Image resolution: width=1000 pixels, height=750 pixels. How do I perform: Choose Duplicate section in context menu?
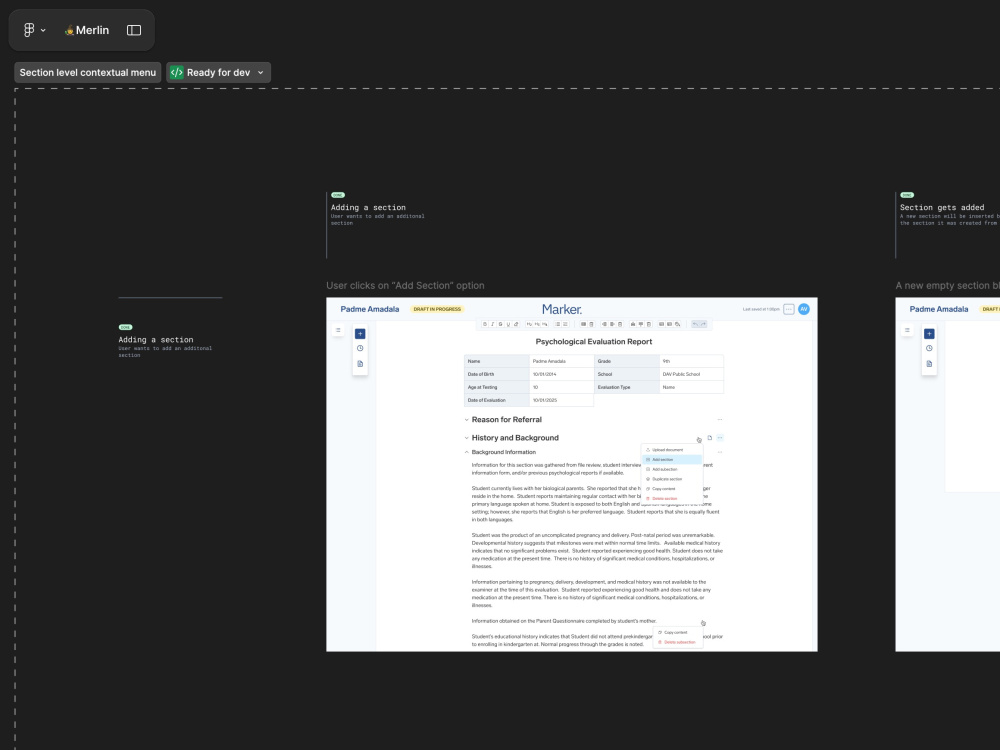click(672, 479)
